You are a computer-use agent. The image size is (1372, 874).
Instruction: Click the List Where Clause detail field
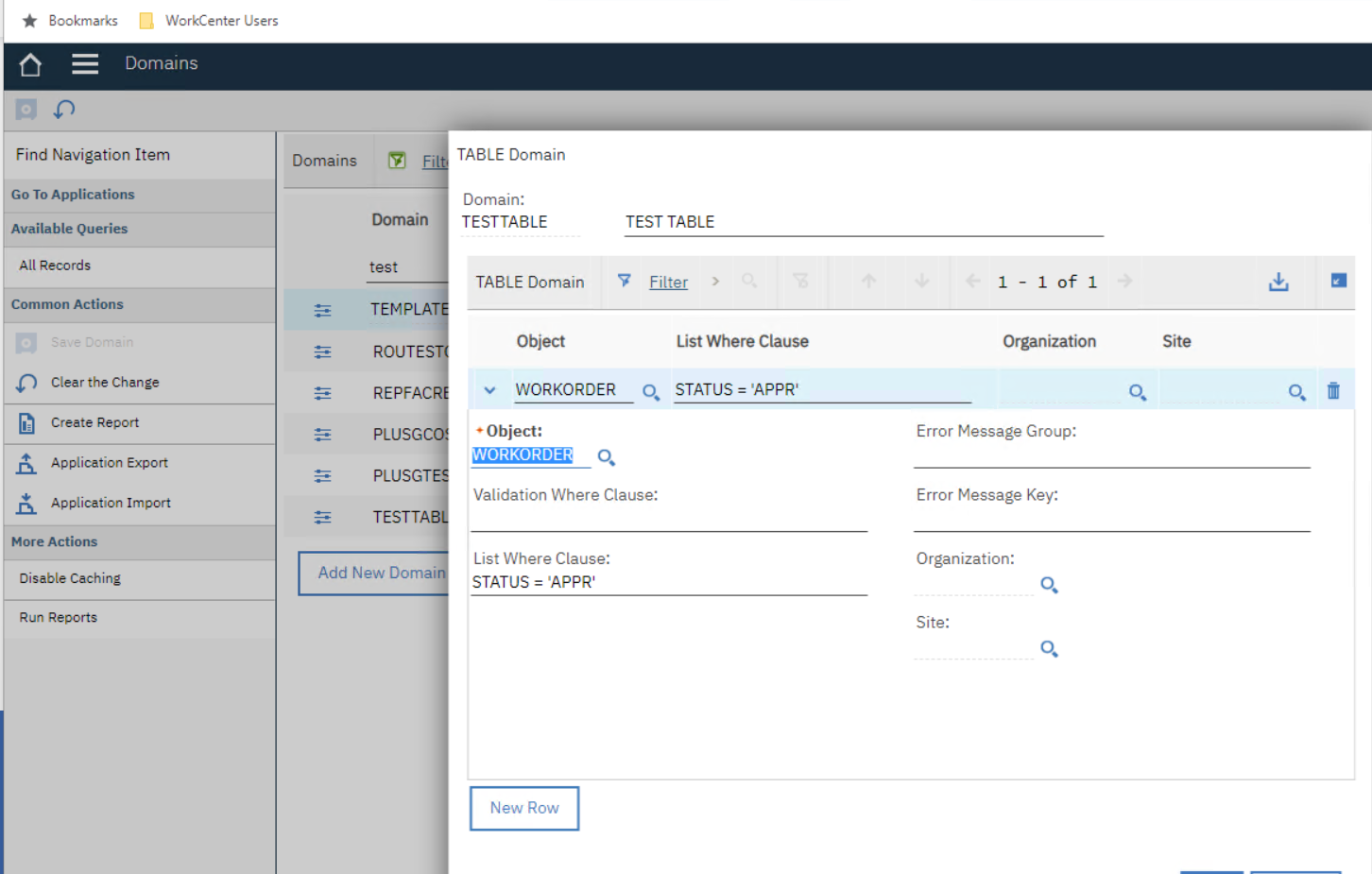669,582
